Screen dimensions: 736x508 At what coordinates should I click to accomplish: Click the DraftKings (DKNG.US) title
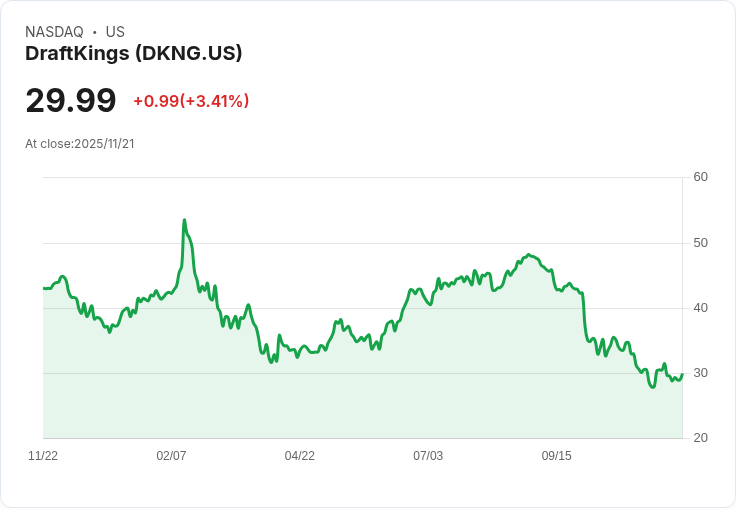[133, 53]
